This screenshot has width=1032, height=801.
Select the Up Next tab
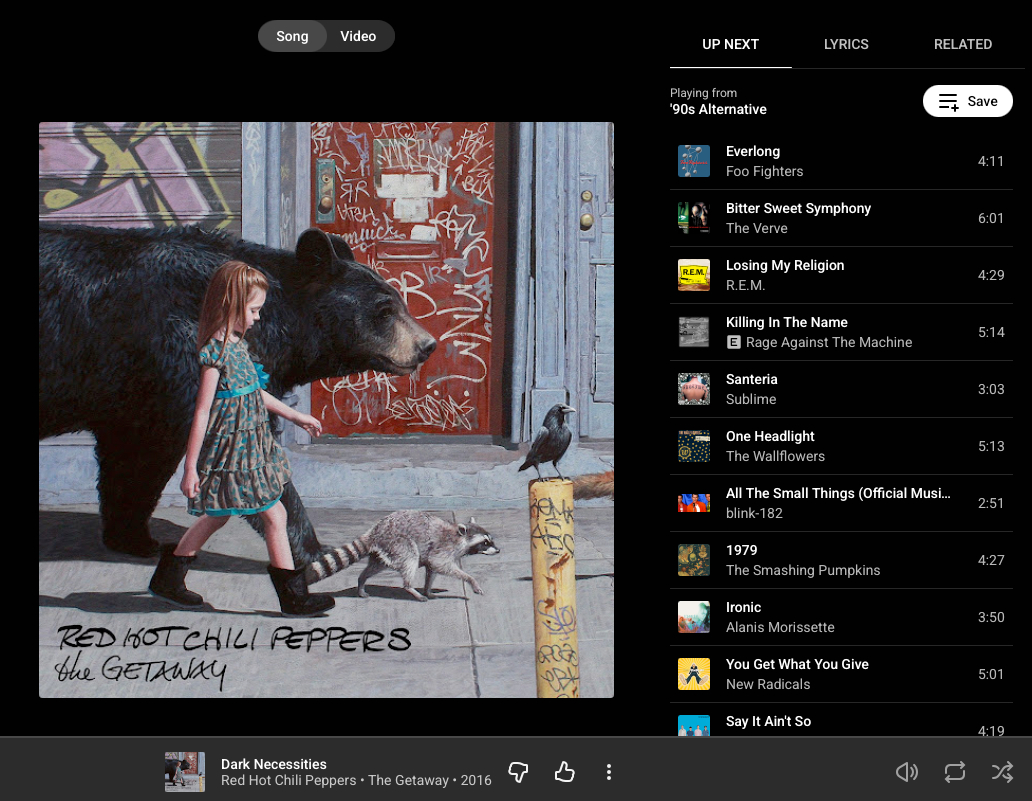[730, 44]
